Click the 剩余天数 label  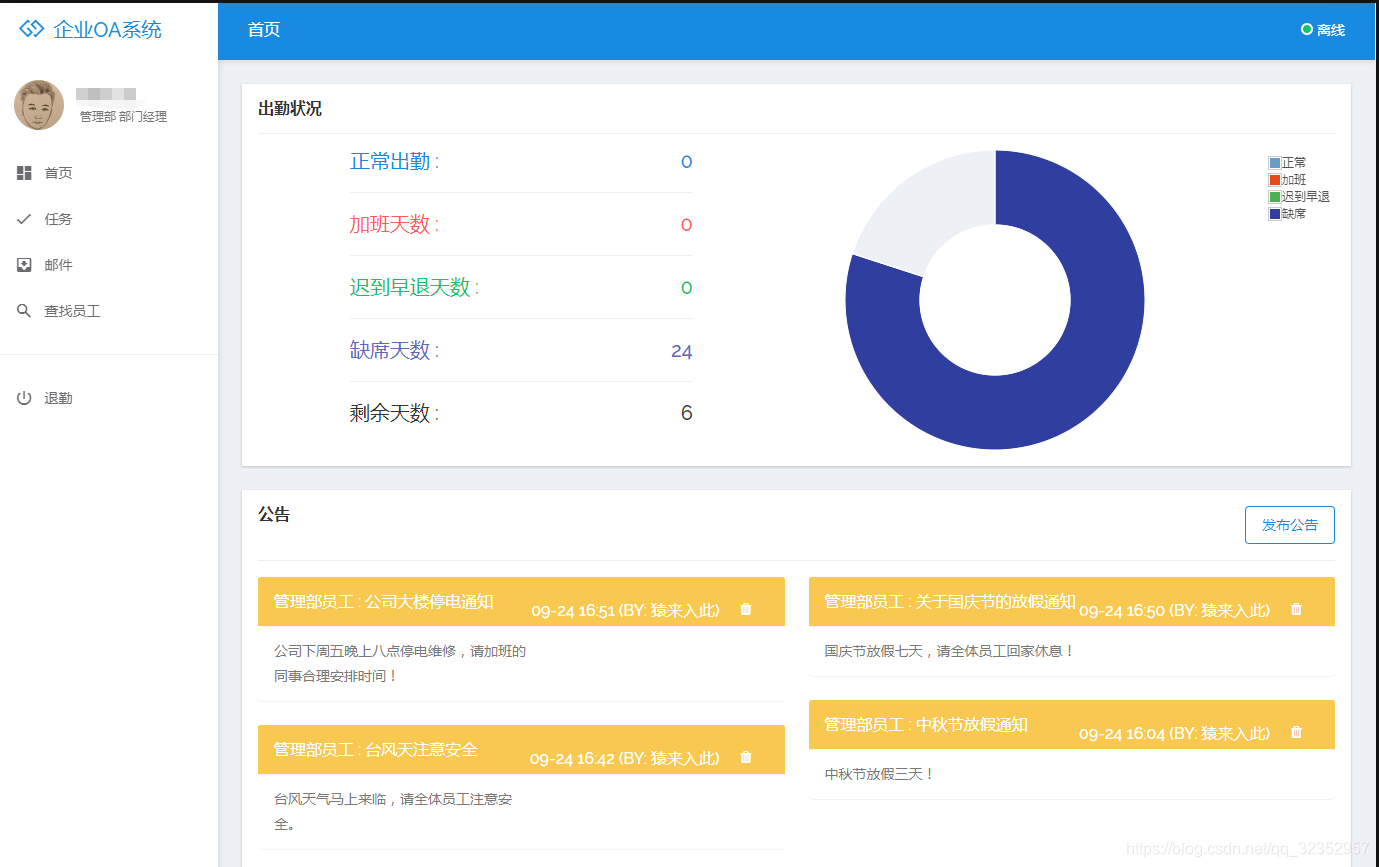[x=394, y=413]
